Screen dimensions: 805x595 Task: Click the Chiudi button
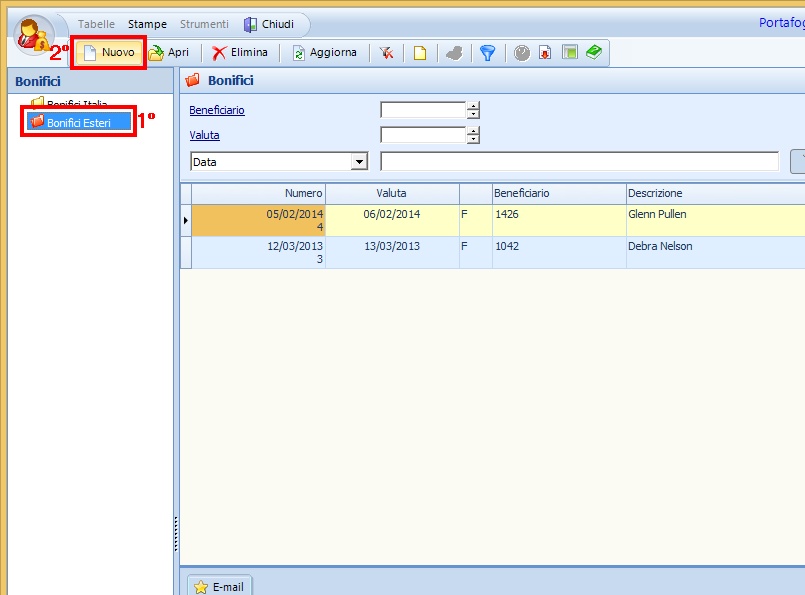coord(269,24)
